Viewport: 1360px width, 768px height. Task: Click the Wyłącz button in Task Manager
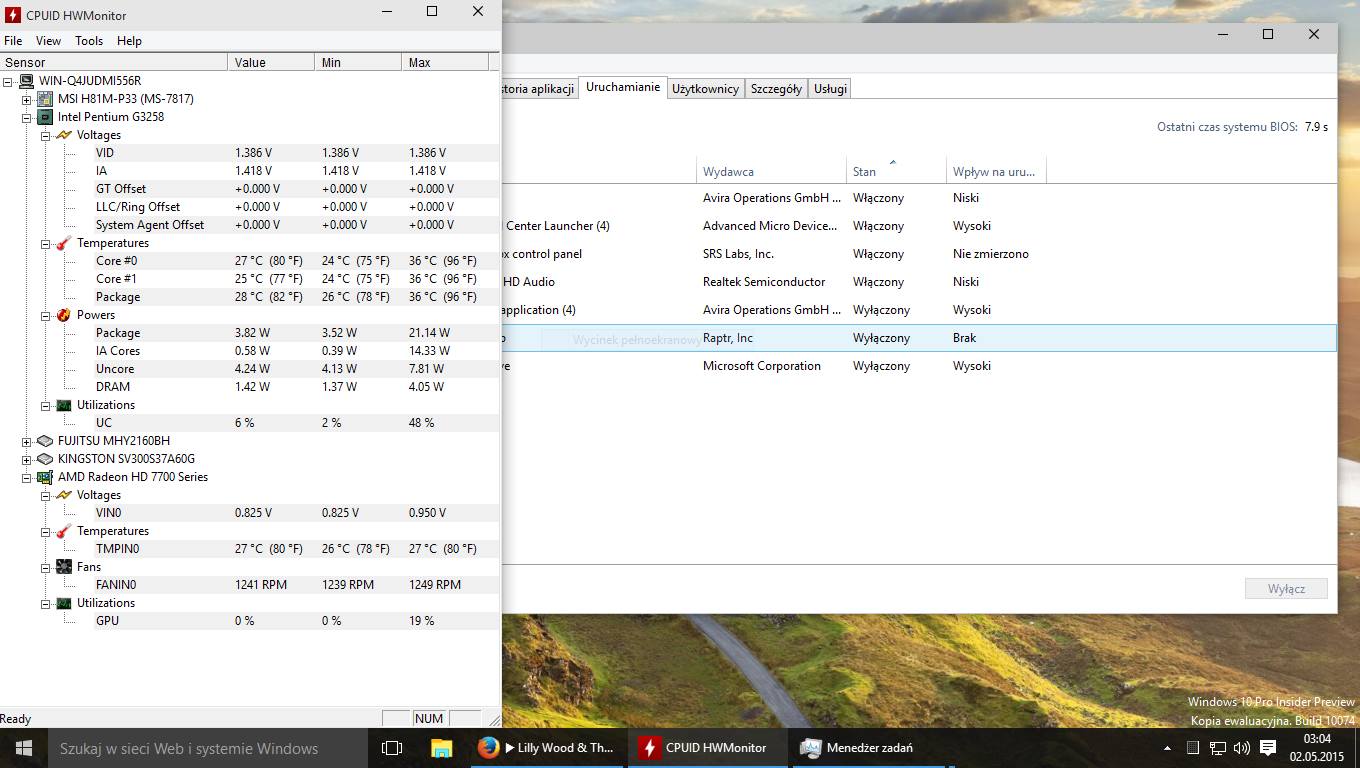[1286, 588]
